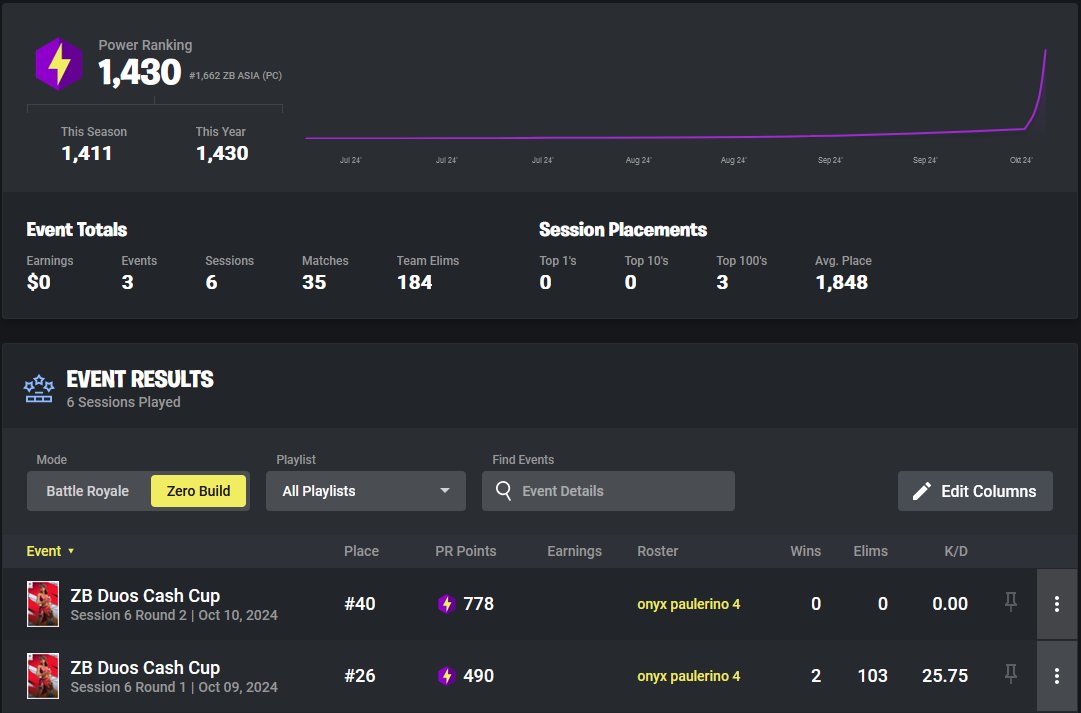1081x713 pixels.
Task: Click the All Playlists dropdown arrow
Action: pos(445,490)
